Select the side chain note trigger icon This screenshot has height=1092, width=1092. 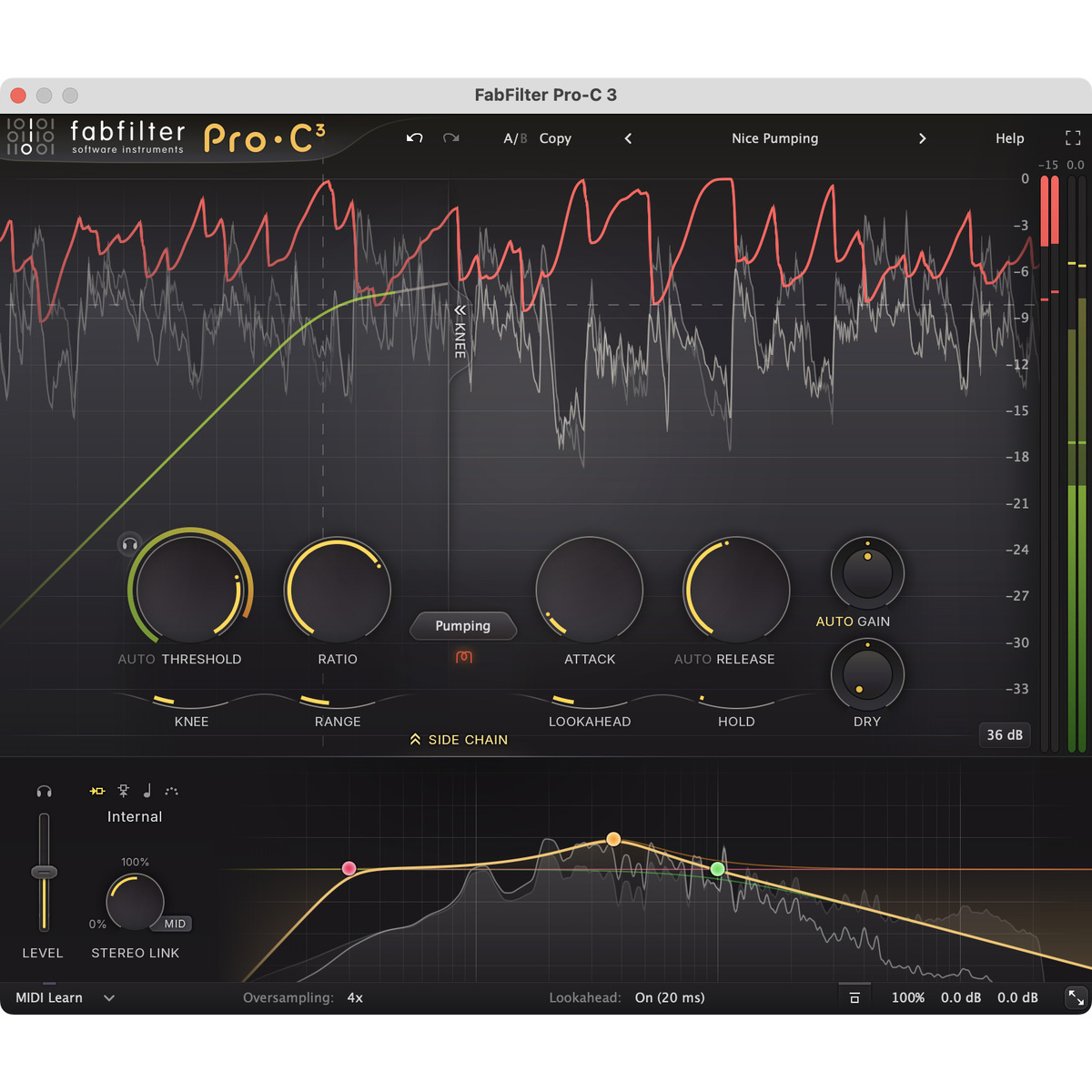click(147, 791)
